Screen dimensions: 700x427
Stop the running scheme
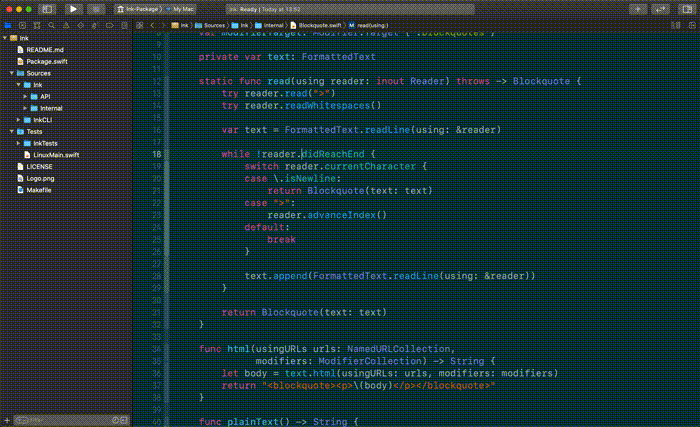[x=95, y=9]
